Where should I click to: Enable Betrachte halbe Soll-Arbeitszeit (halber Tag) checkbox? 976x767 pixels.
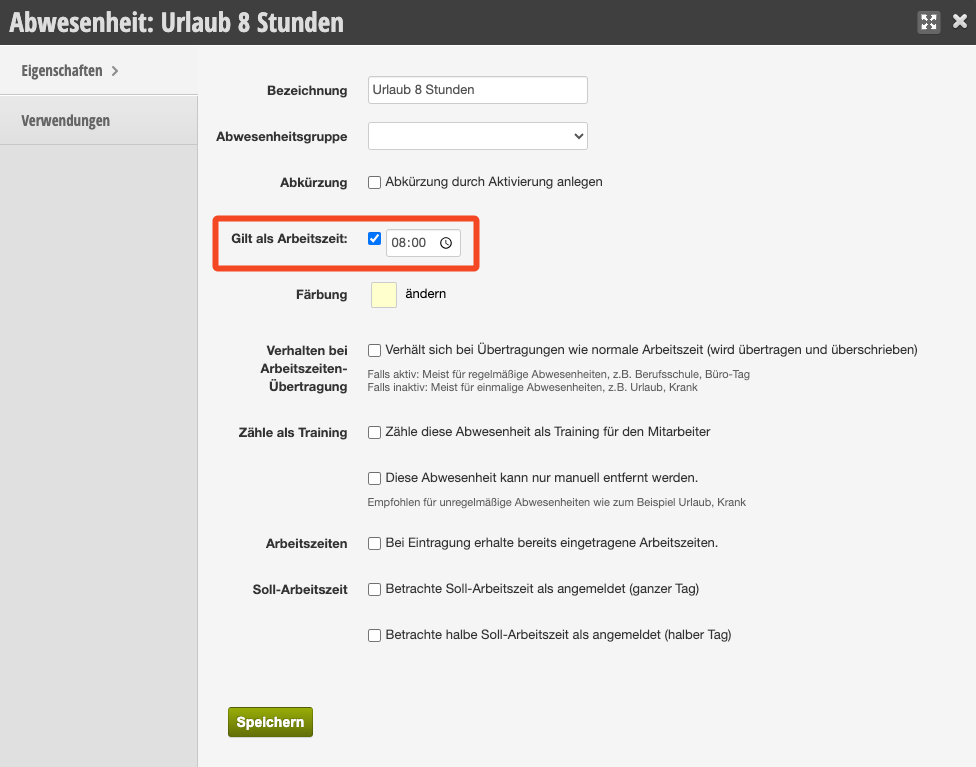click(374, 635)
